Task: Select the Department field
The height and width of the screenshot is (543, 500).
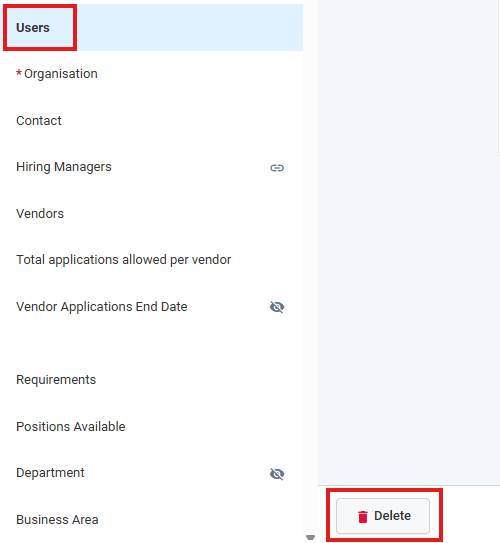Action: 153,473
